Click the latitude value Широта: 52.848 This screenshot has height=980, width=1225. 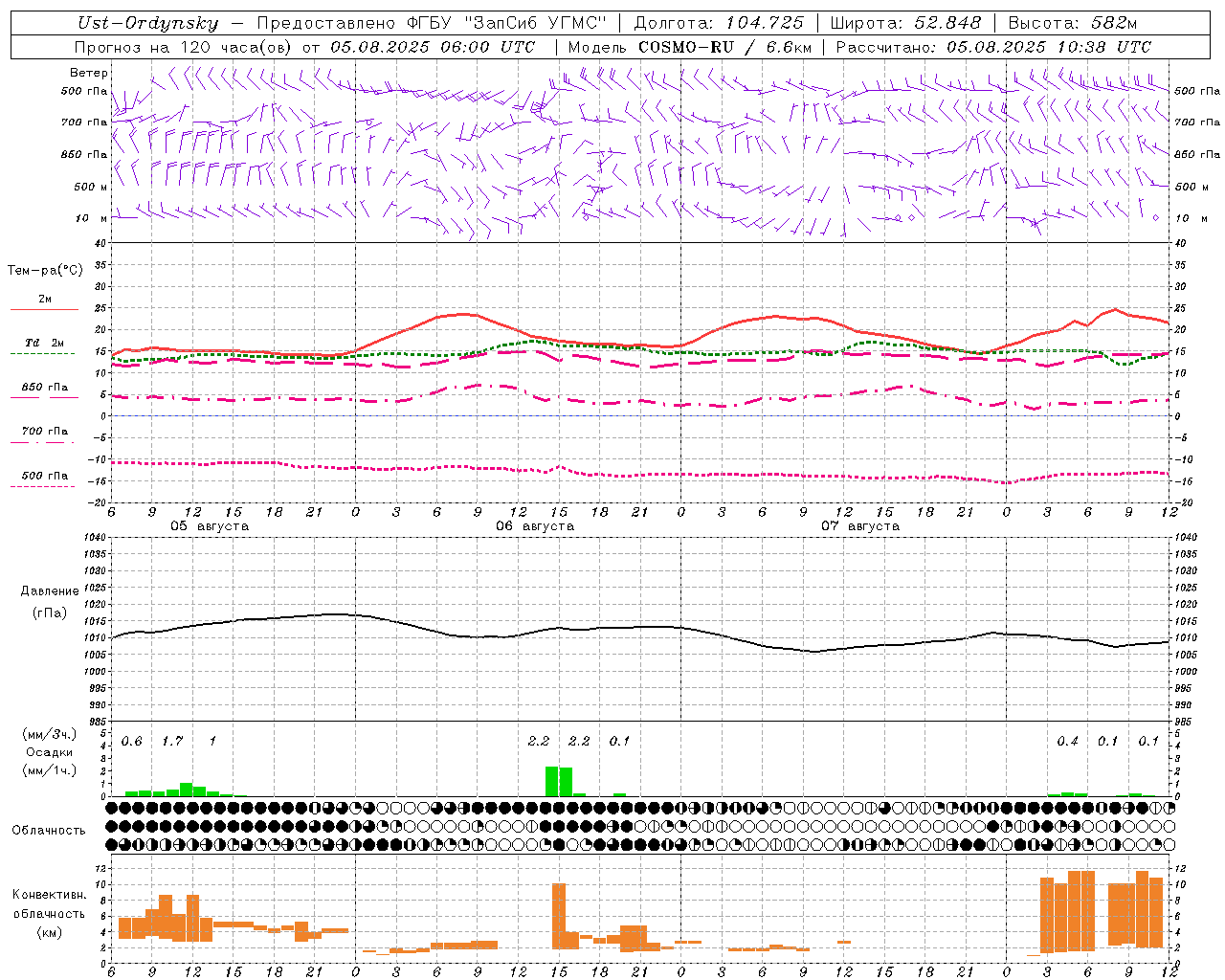tap(905, 24)
